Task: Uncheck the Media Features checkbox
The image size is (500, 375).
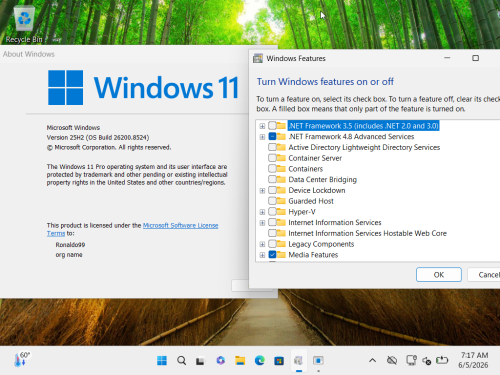Action: tap(272, 255)
